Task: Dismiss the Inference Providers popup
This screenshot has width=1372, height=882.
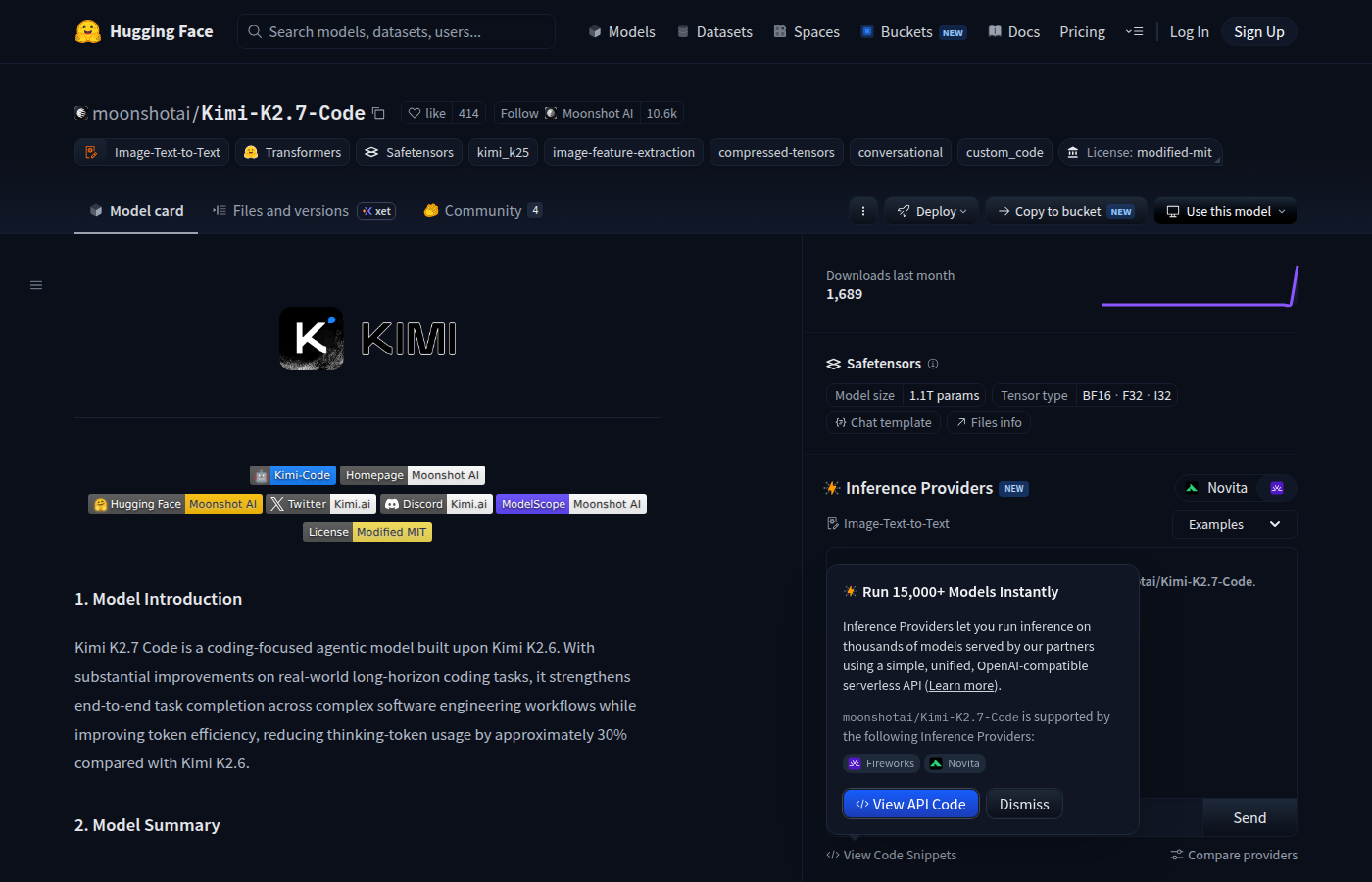Action: click(1024, 804)
